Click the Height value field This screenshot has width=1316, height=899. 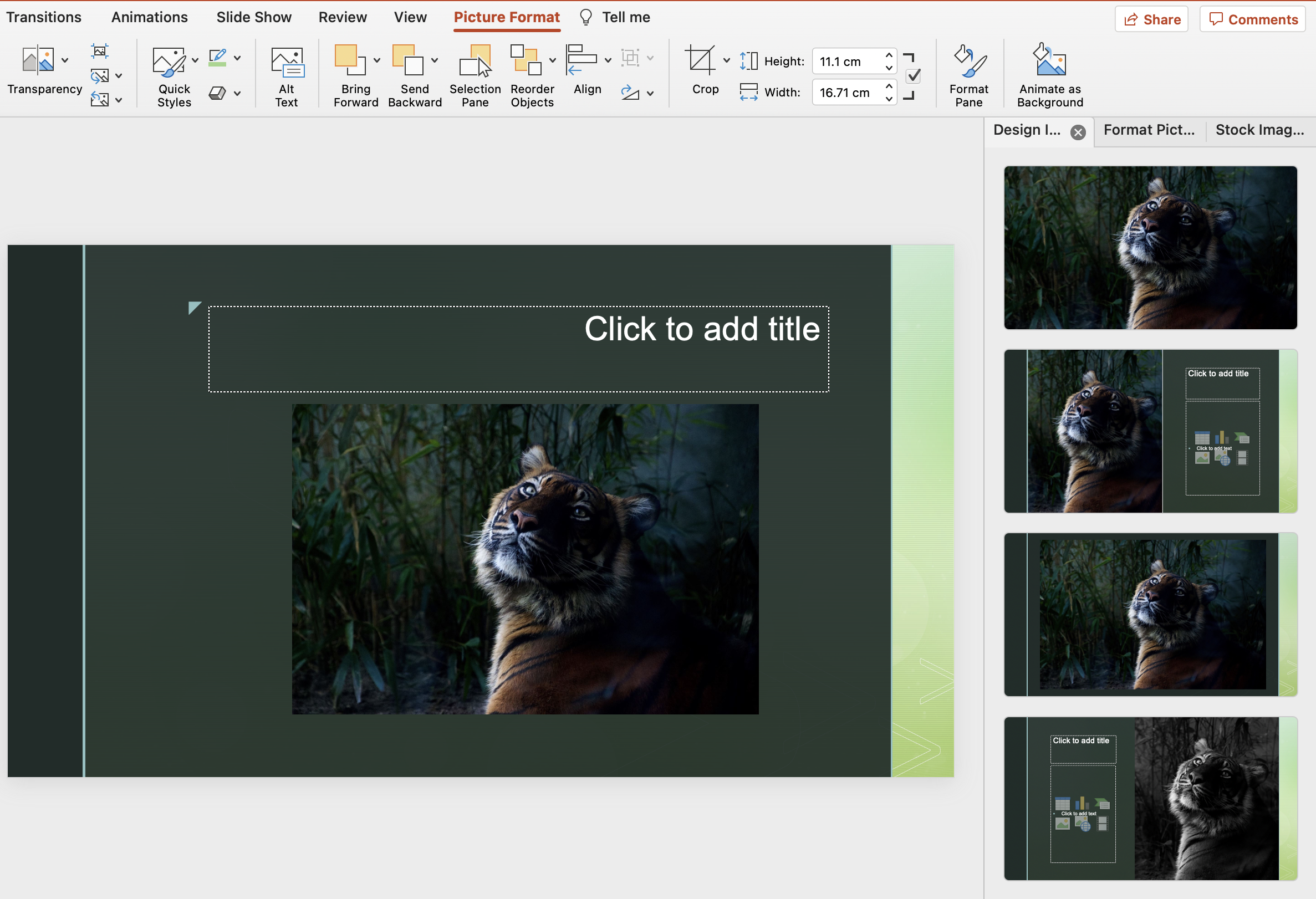point(847,61)
